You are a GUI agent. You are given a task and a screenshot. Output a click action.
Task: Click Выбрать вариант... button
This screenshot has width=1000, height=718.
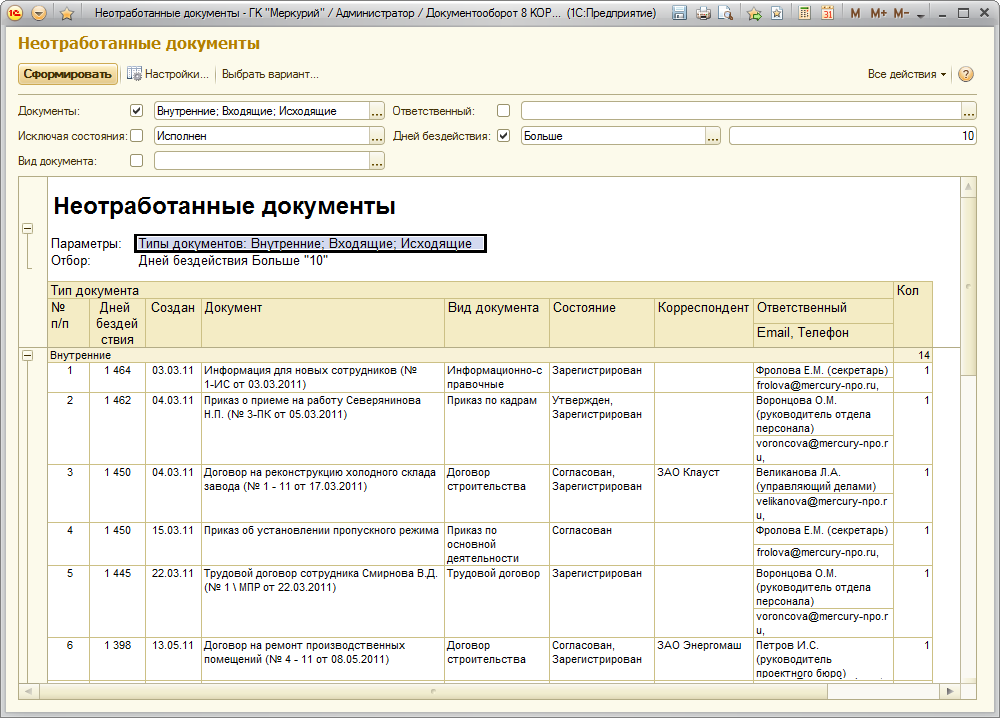(270, 74)
